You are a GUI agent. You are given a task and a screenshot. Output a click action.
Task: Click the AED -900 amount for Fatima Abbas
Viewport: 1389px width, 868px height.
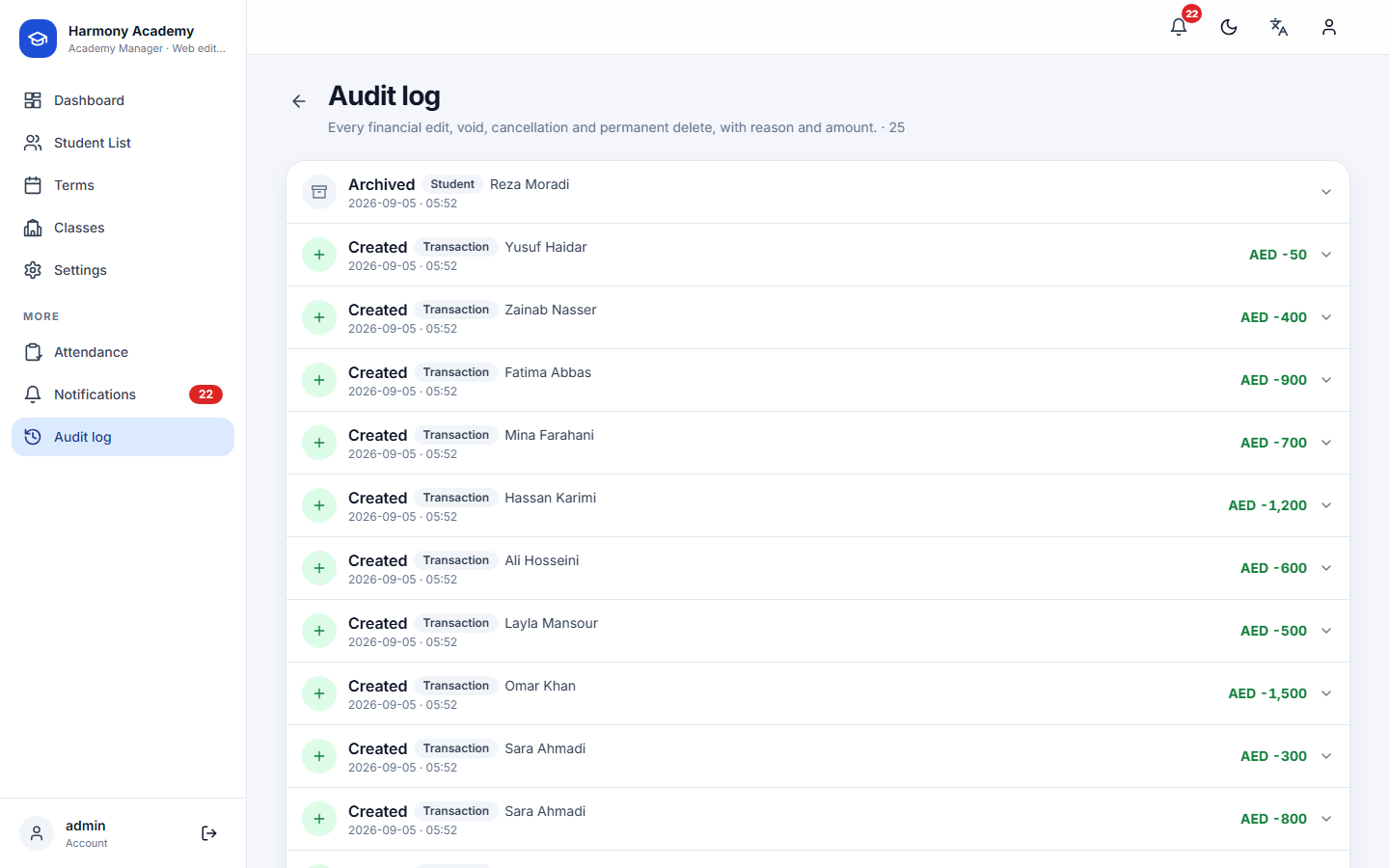coord(1273,380)
